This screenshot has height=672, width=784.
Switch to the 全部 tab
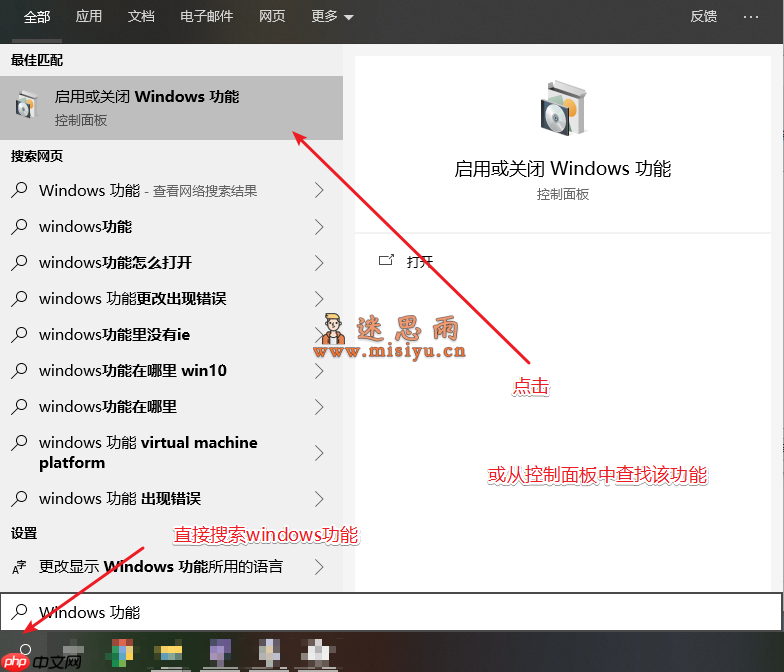pos(37,17)
